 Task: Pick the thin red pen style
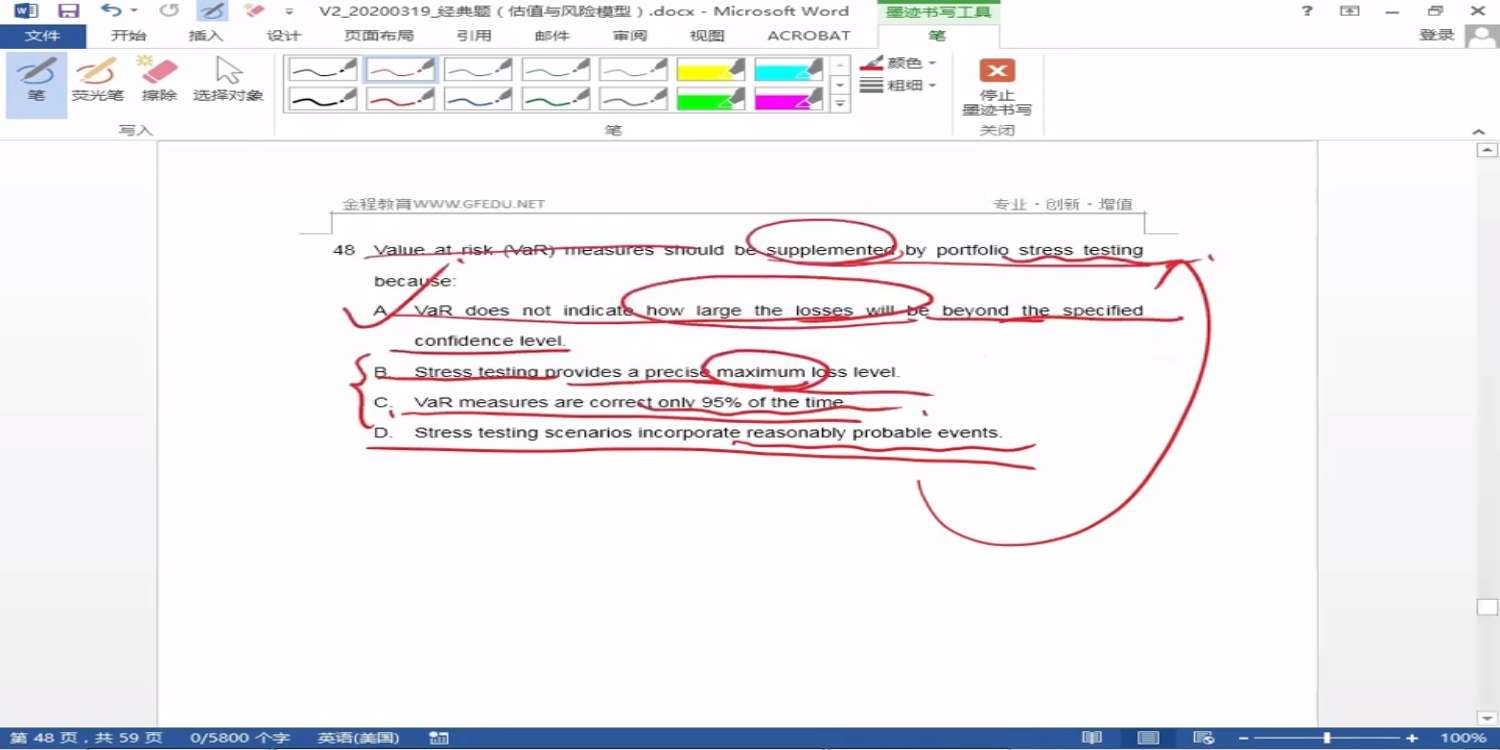pyautogui.click(x=400, y=70)
